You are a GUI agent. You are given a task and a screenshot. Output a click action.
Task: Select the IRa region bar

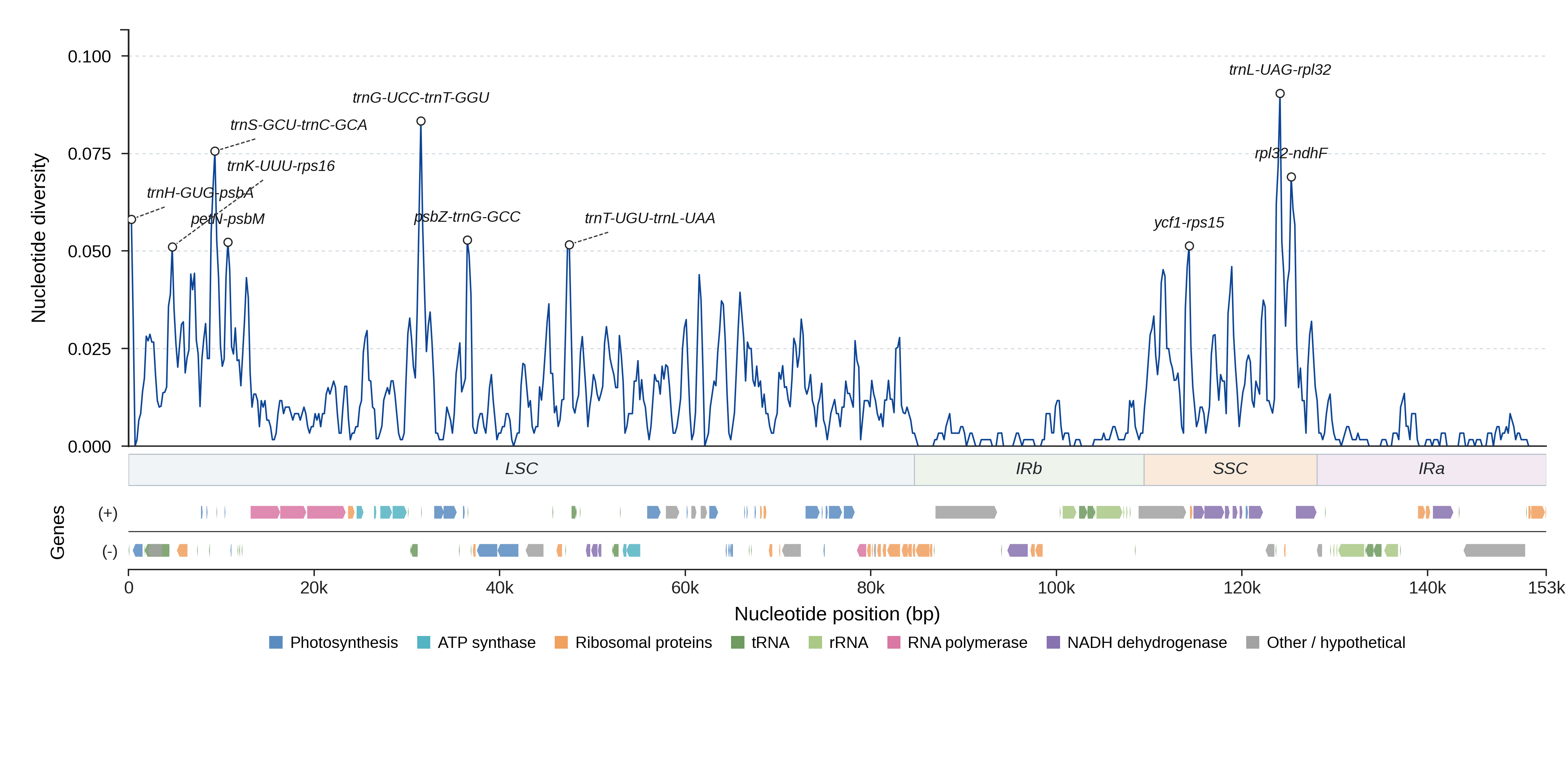click(1431, 469)
